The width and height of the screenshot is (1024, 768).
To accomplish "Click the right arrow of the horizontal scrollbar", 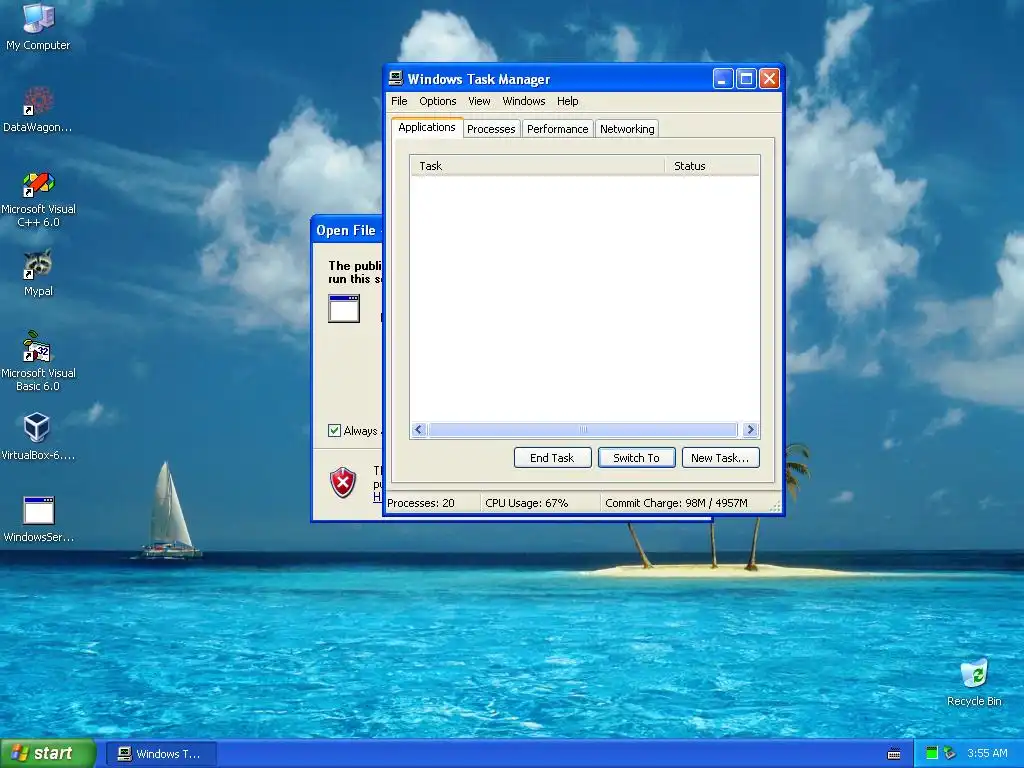I will tap(750, 430).
